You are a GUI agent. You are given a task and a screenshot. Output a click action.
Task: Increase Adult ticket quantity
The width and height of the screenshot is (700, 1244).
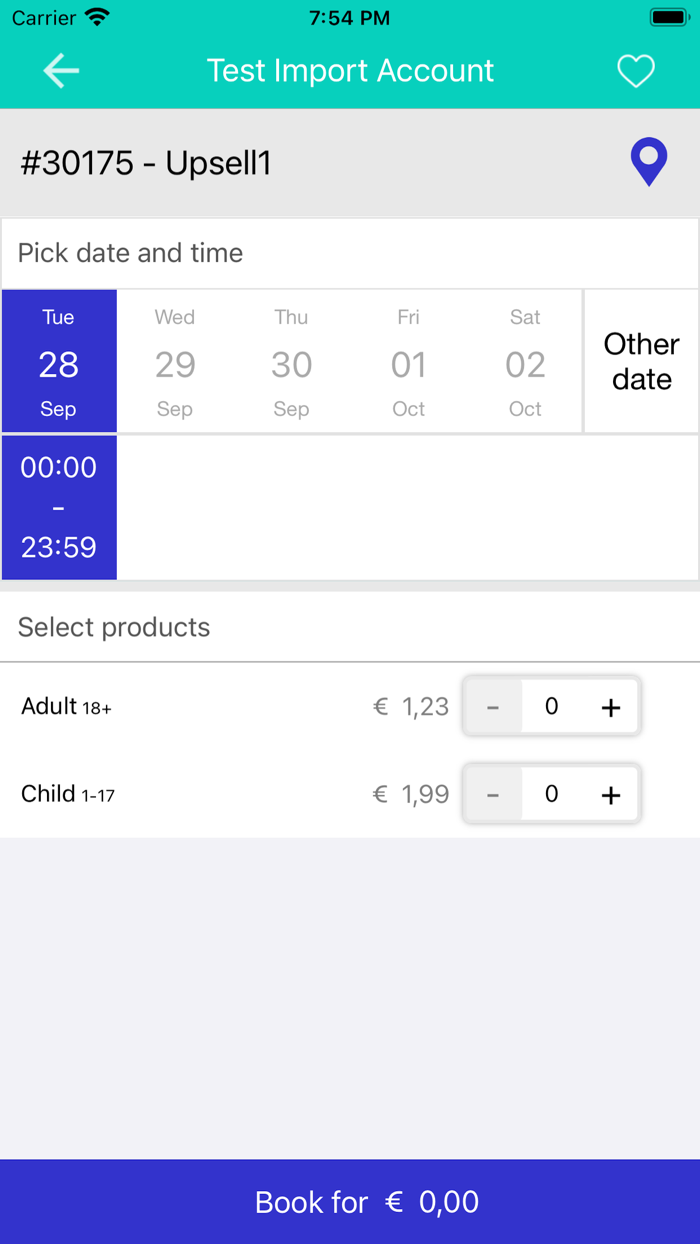(610, 707)
